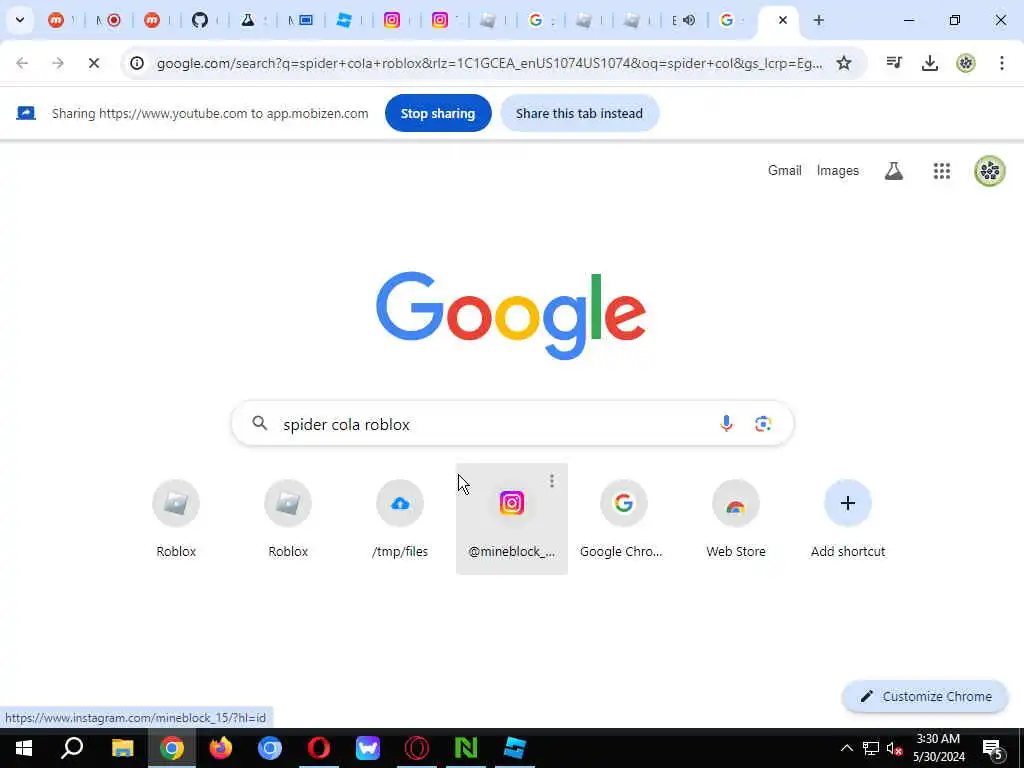Image resolution: width=1024 pixels, height=768 pixels.
Task: Open the Gmail link
Action: click(784, 170)
